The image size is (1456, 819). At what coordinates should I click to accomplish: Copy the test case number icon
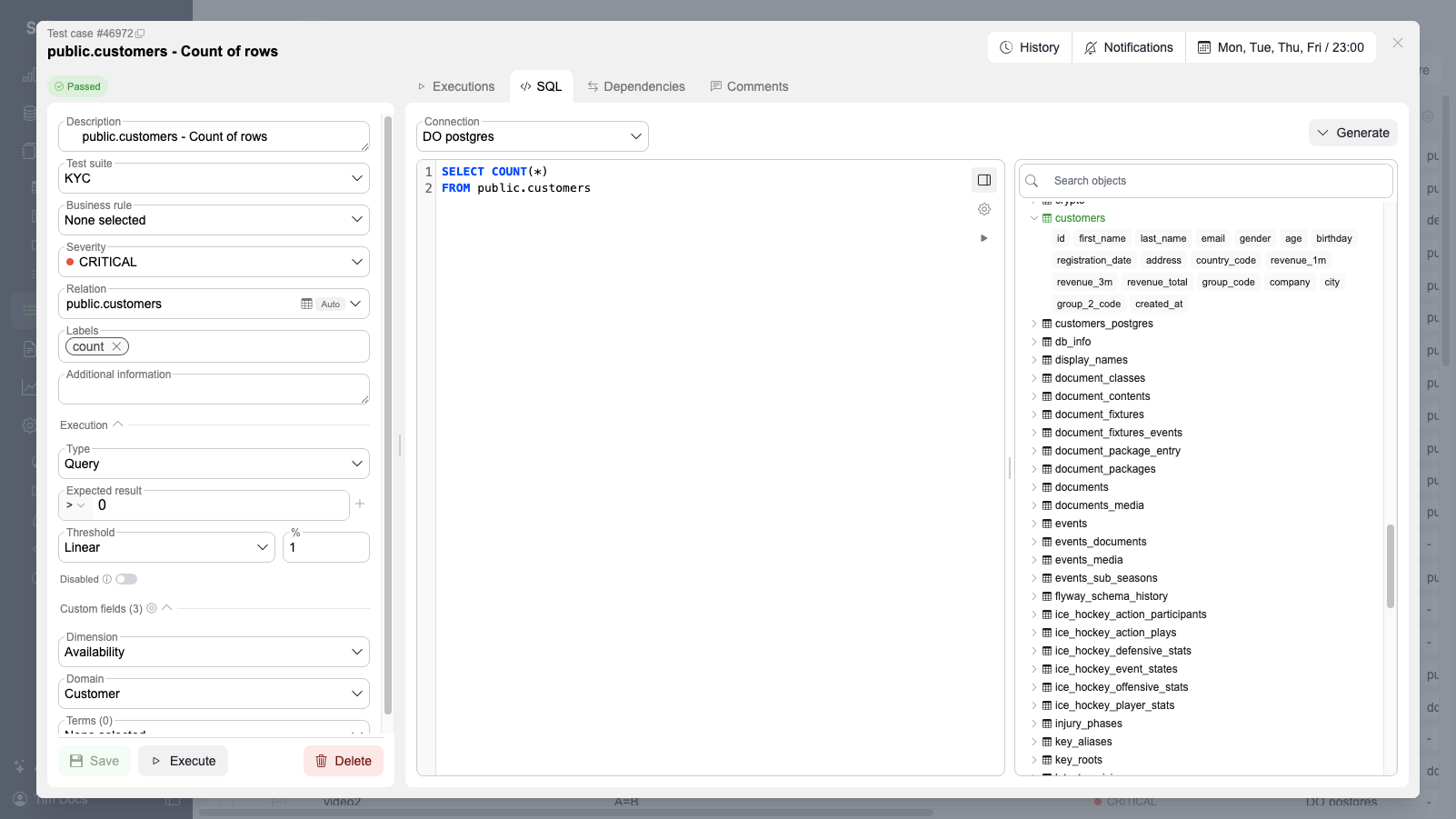point(140,34)
